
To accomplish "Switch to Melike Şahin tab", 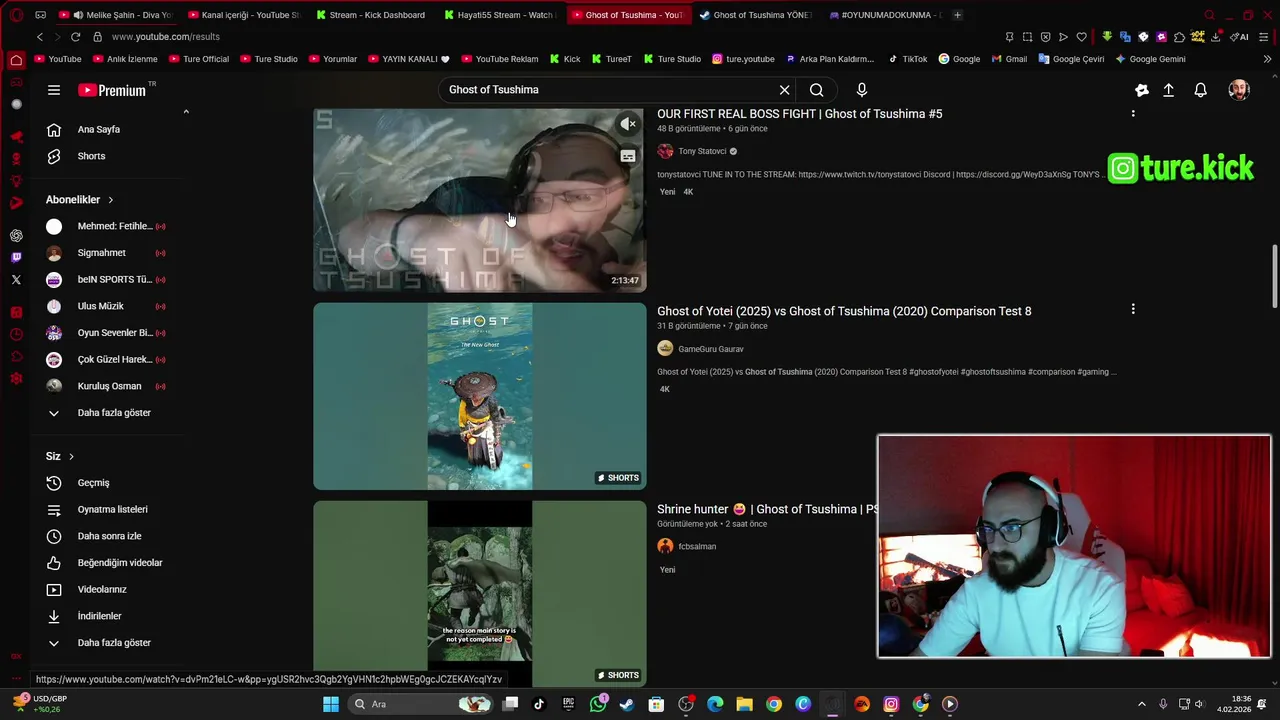I will tap(115, 15).
